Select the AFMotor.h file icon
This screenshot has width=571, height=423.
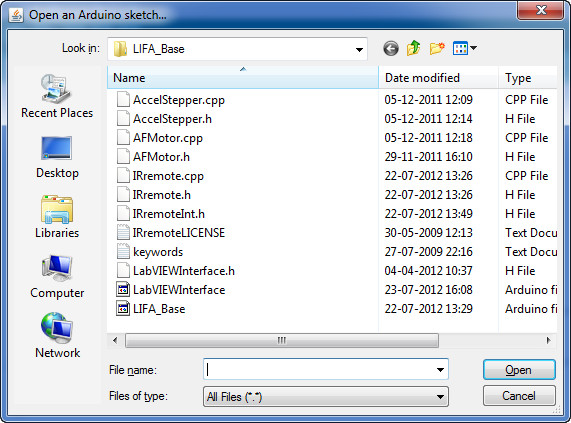pyautogui.click(x=123, y=157)
